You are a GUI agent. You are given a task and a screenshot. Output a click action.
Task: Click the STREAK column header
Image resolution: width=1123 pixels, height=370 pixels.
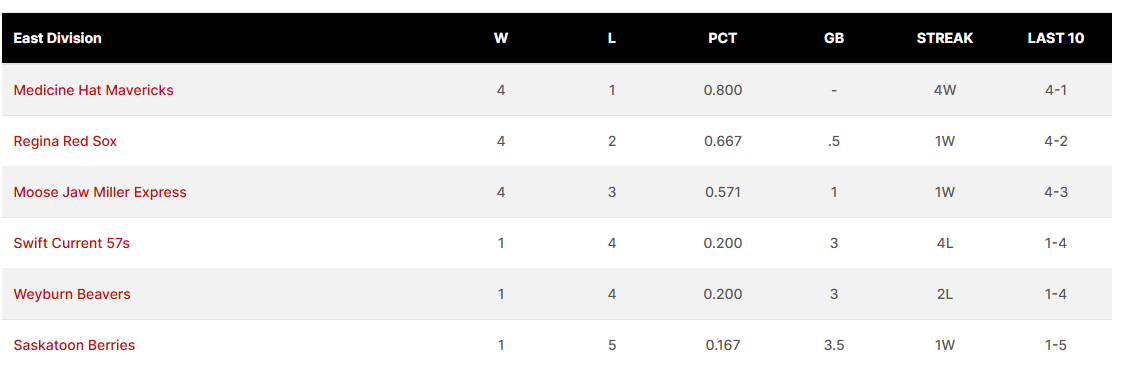tap(945, 38)
